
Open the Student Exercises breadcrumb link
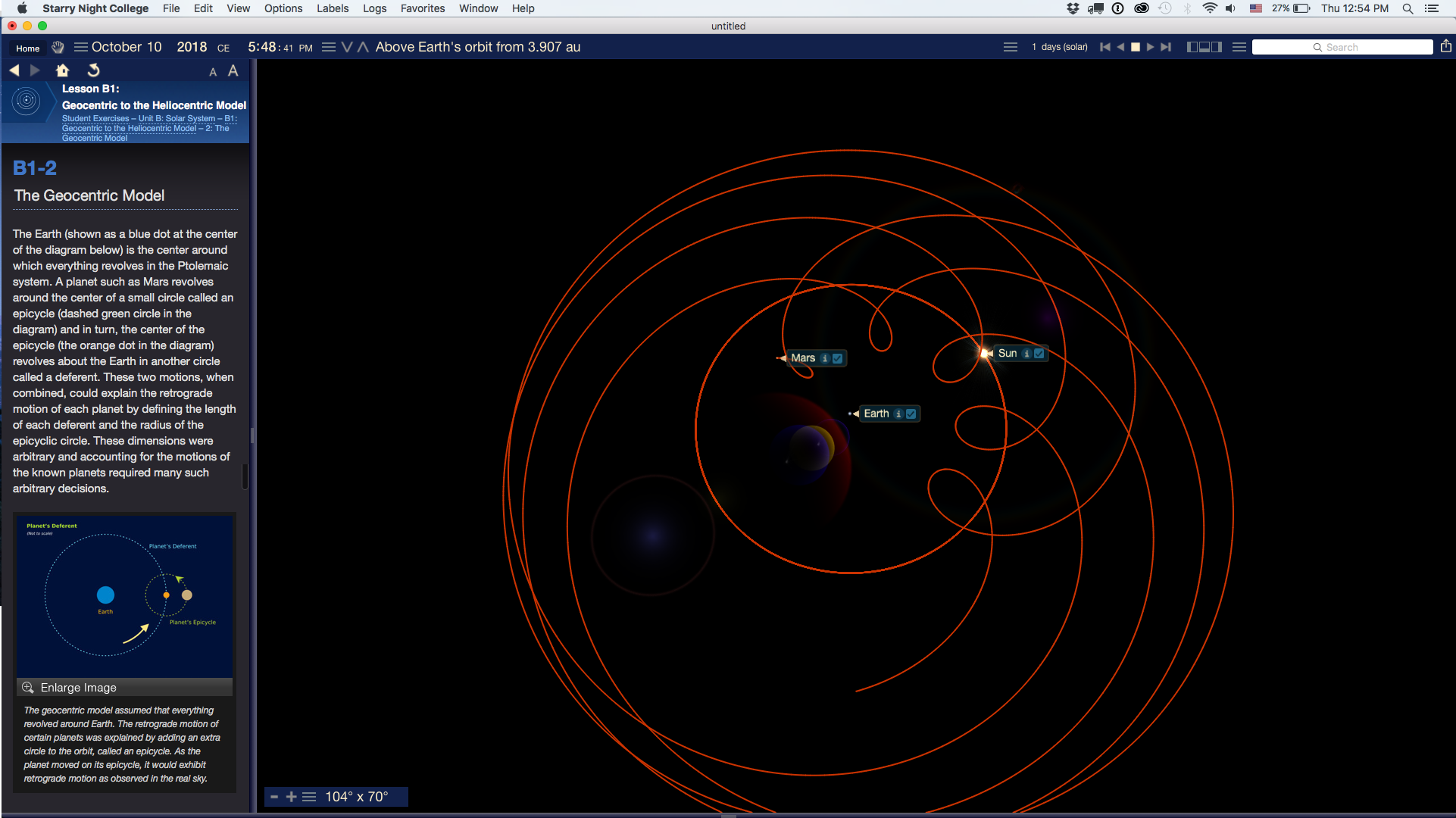pos(95,118)
